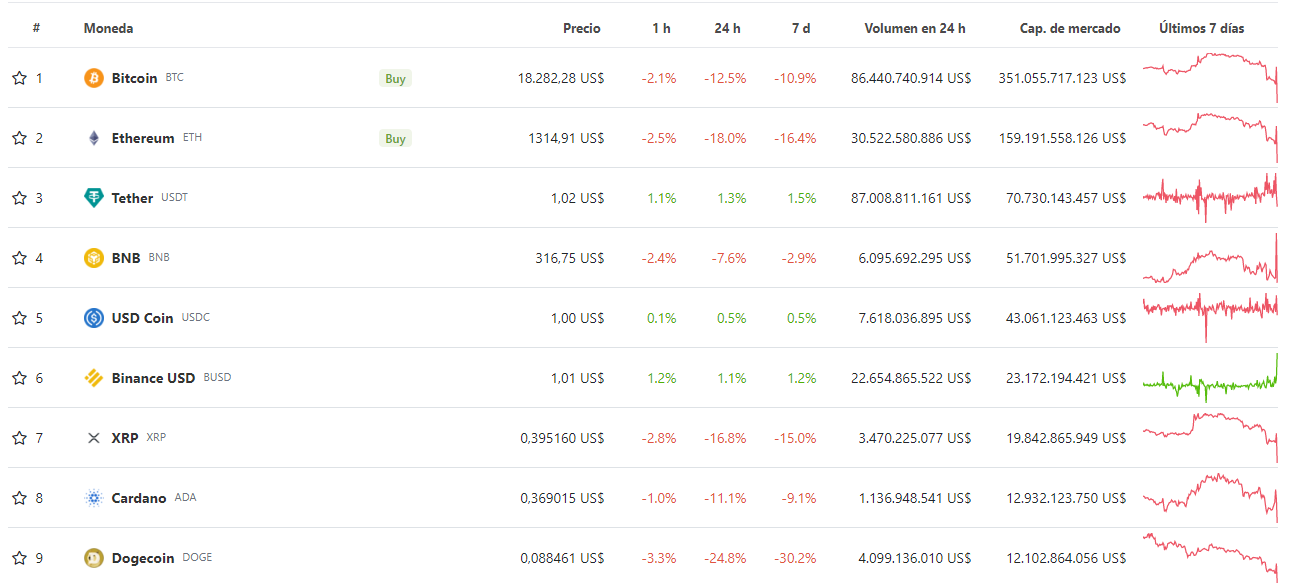
Task: Open the XRP name link
Action: [125, 438]
